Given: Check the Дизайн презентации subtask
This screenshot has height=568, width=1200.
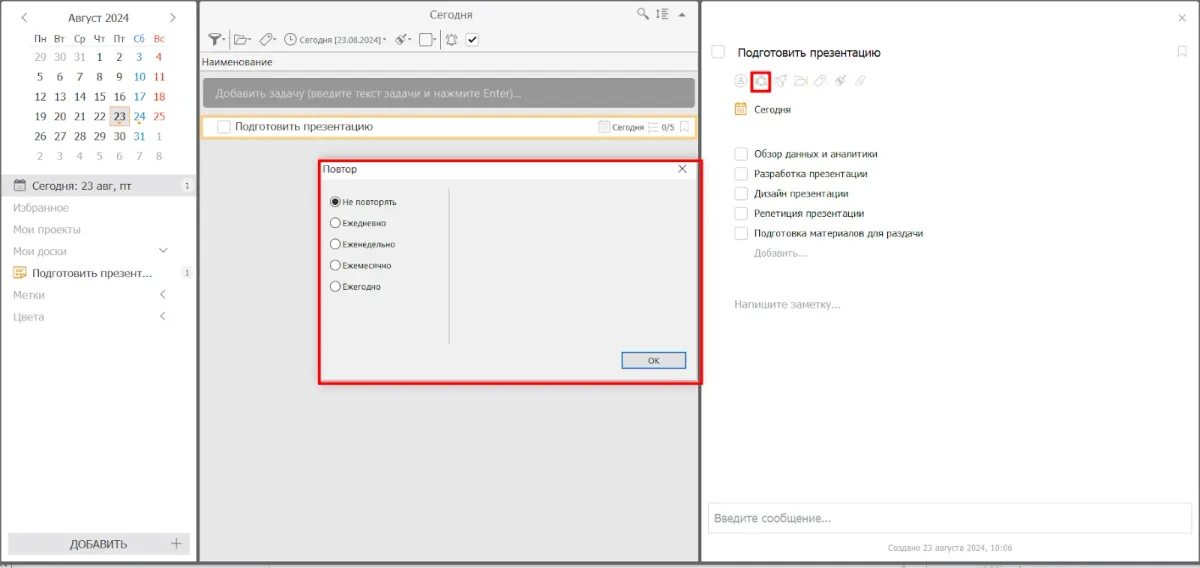Looking at the screenshot, I should coord(741,194).
